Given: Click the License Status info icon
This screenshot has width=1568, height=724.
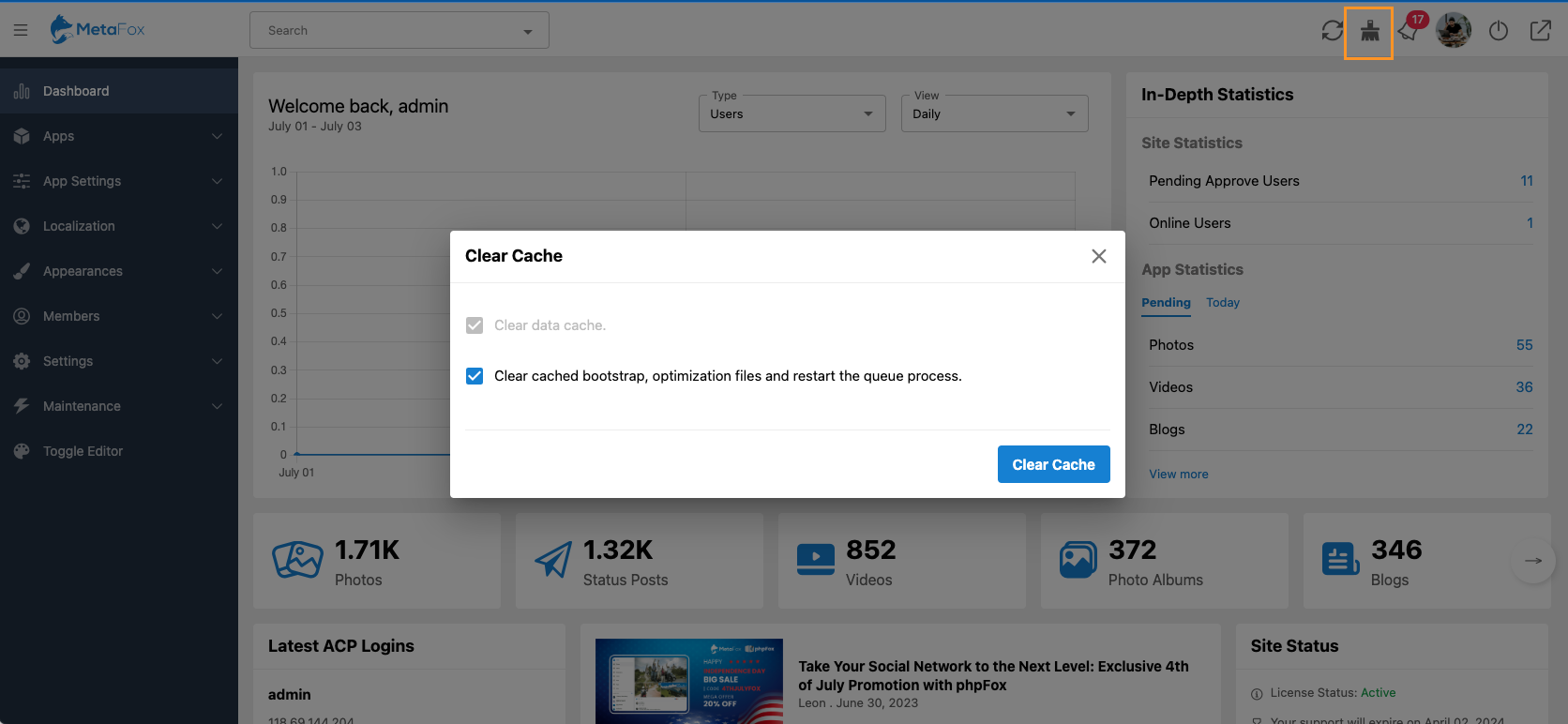Looking at the screenshot, I should point(1257,694).
